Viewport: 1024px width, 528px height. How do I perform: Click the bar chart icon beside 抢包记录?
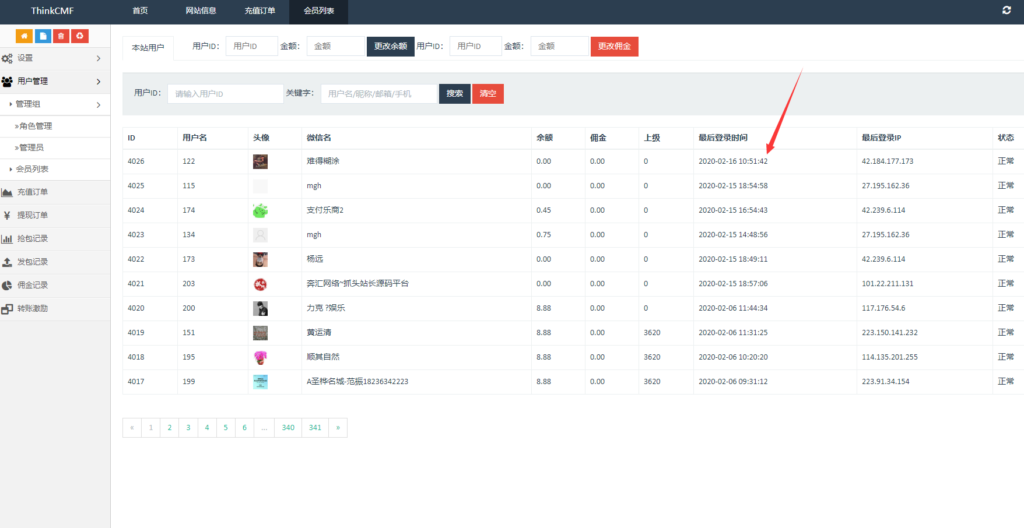(x=7, y=239)
